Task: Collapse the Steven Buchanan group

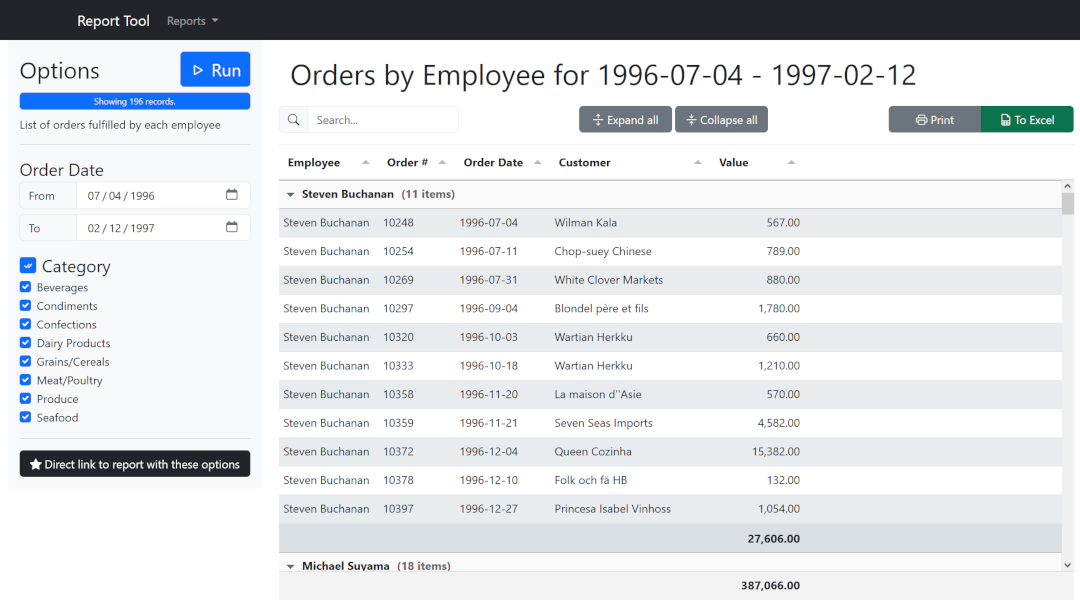Action: coord(291,195)
